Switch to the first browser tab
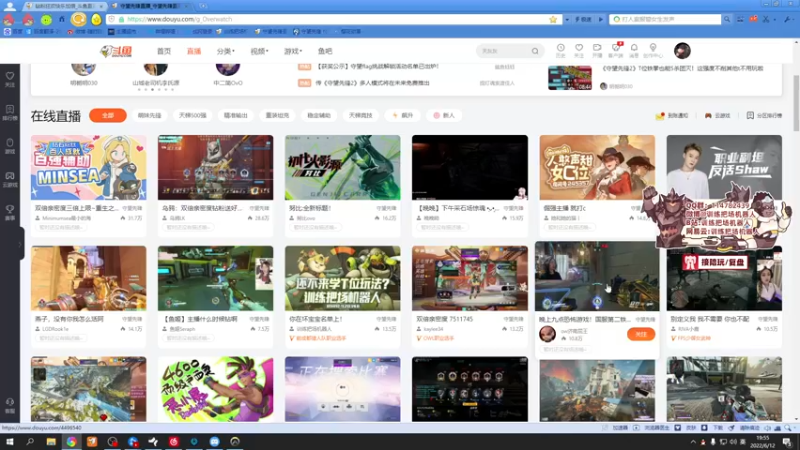The height and width of the screenshot is (450, 800). click(63, 6)
